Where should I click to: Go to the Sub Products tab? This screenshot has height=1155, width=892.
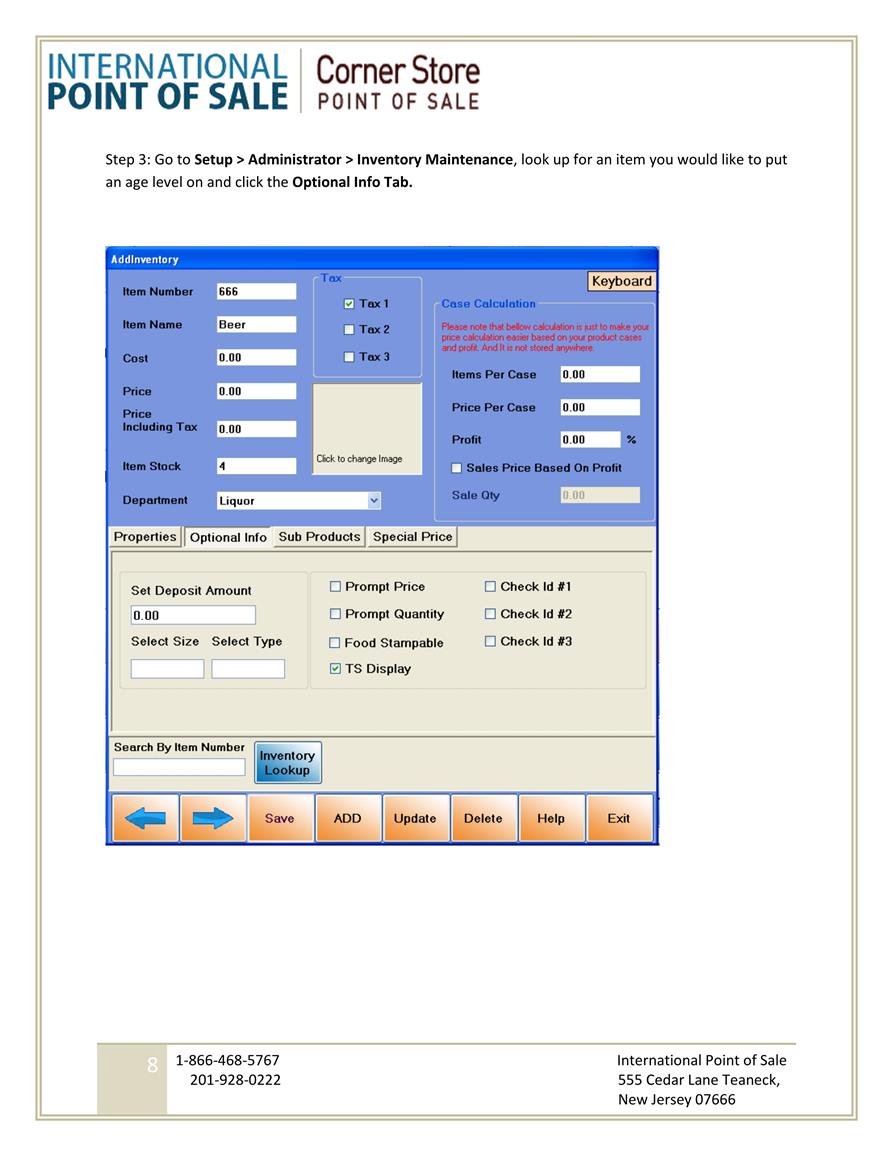319,537
